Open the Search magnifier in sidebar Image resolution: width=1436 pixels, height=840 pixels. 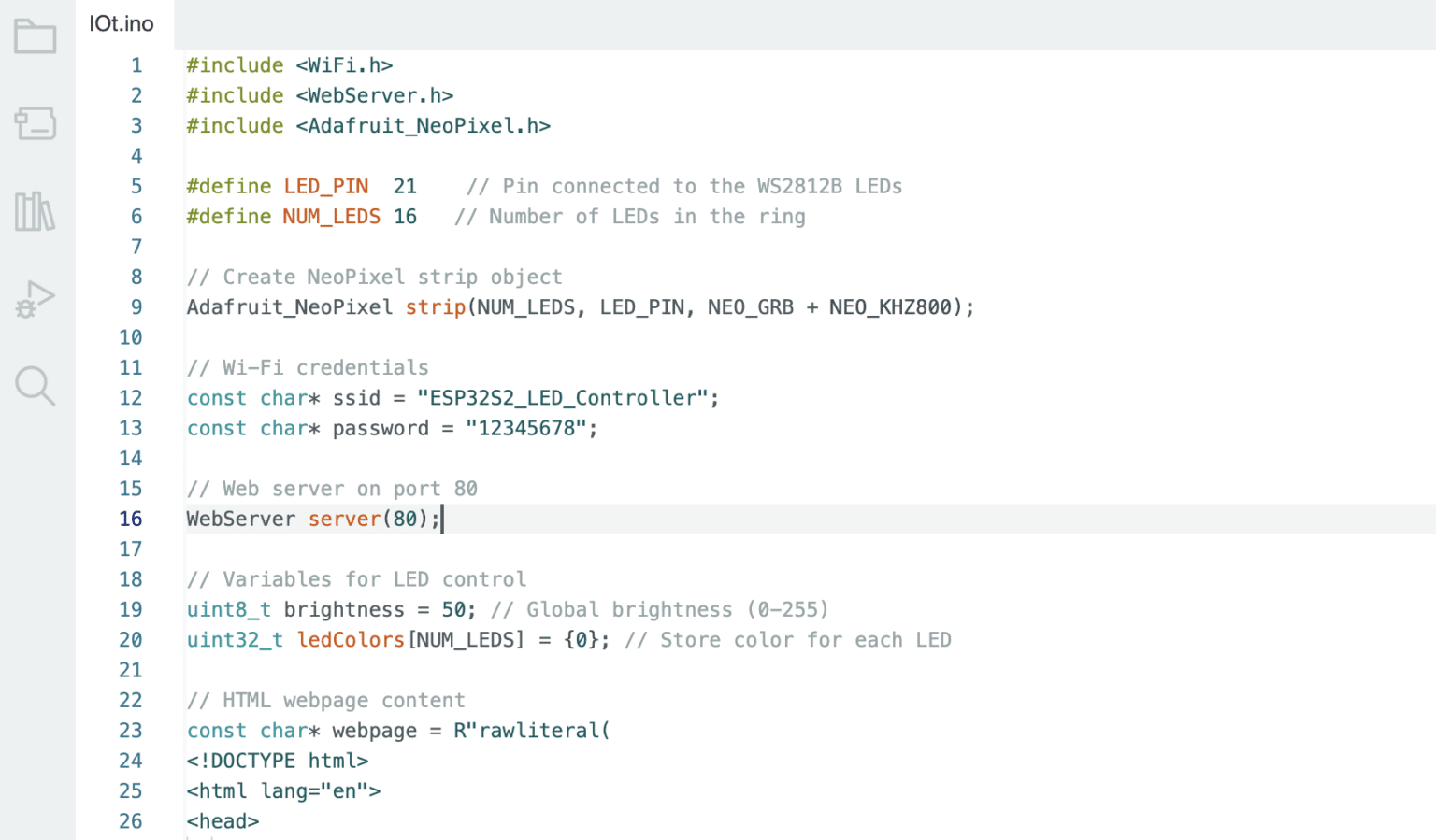[x=36, y=386]
